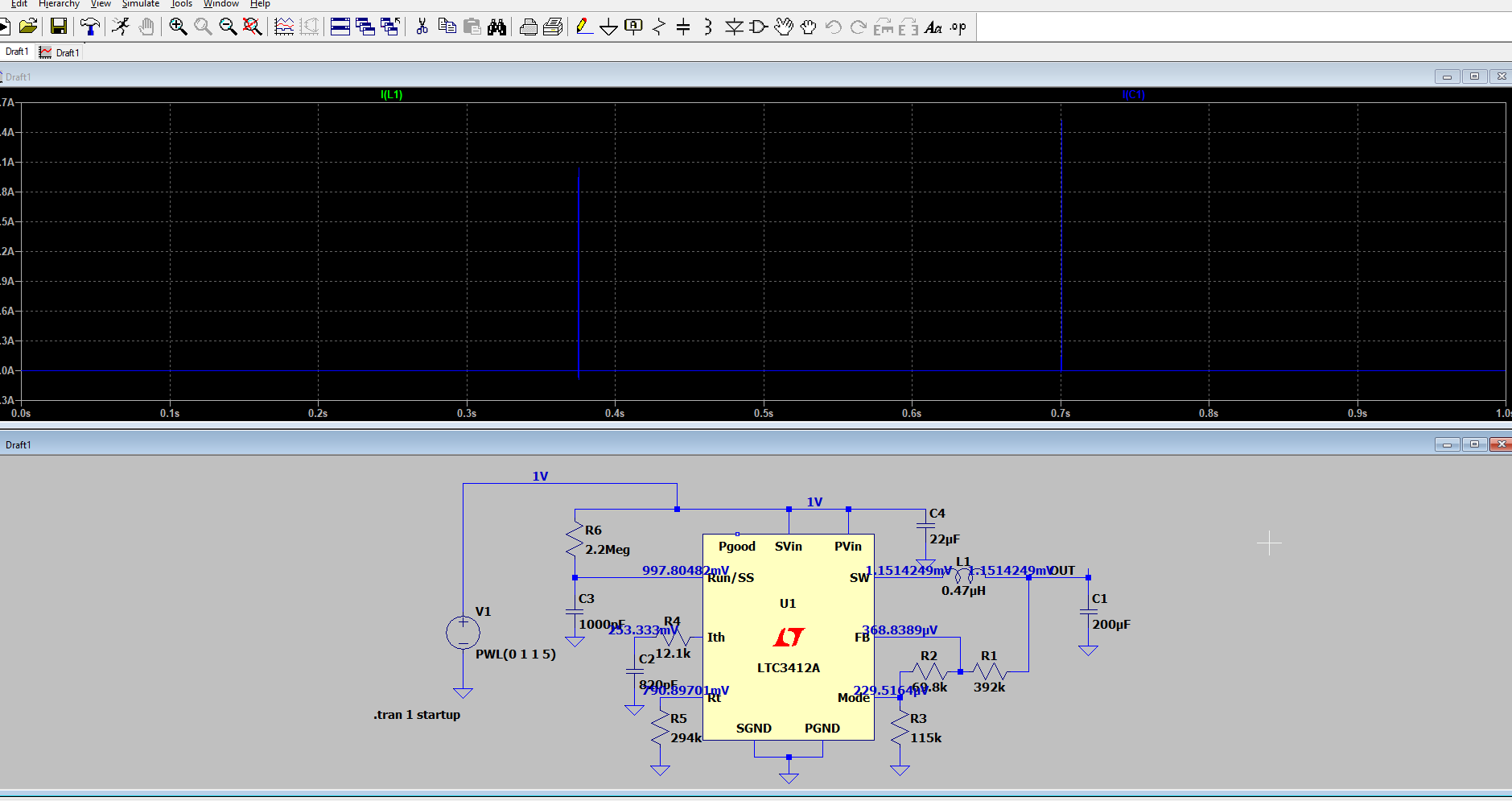Viewport: 1512px width, 801px height.
Task: Click the I(L1) trace label
Action: click(391, 94)
